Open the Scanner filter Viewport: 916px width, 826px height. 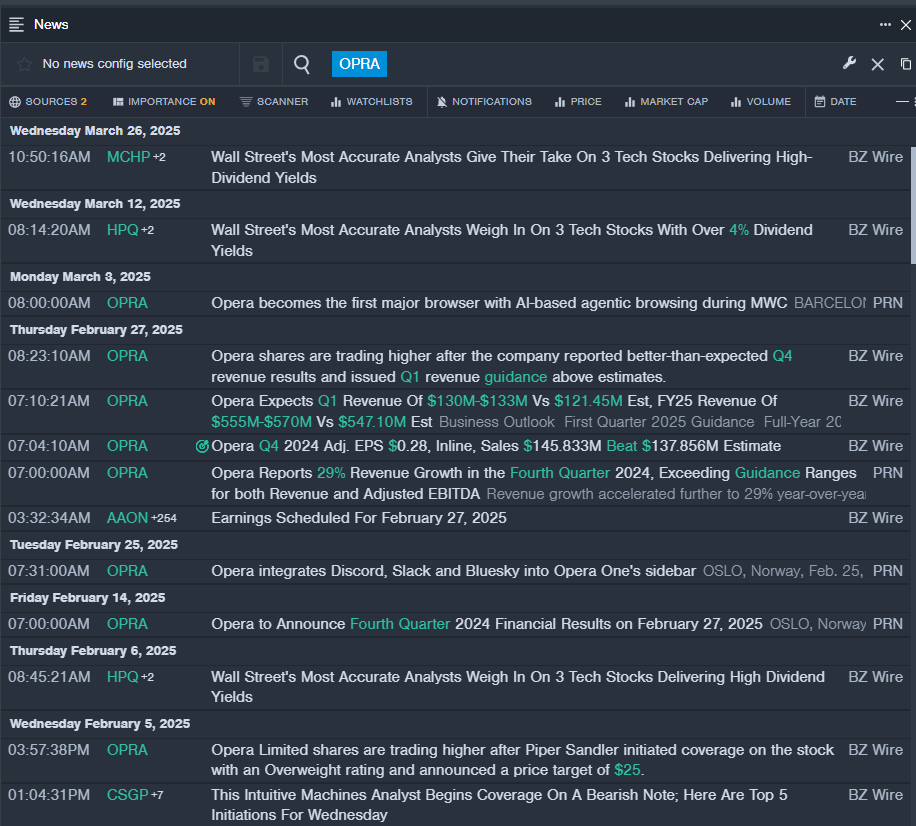(274, 102)
